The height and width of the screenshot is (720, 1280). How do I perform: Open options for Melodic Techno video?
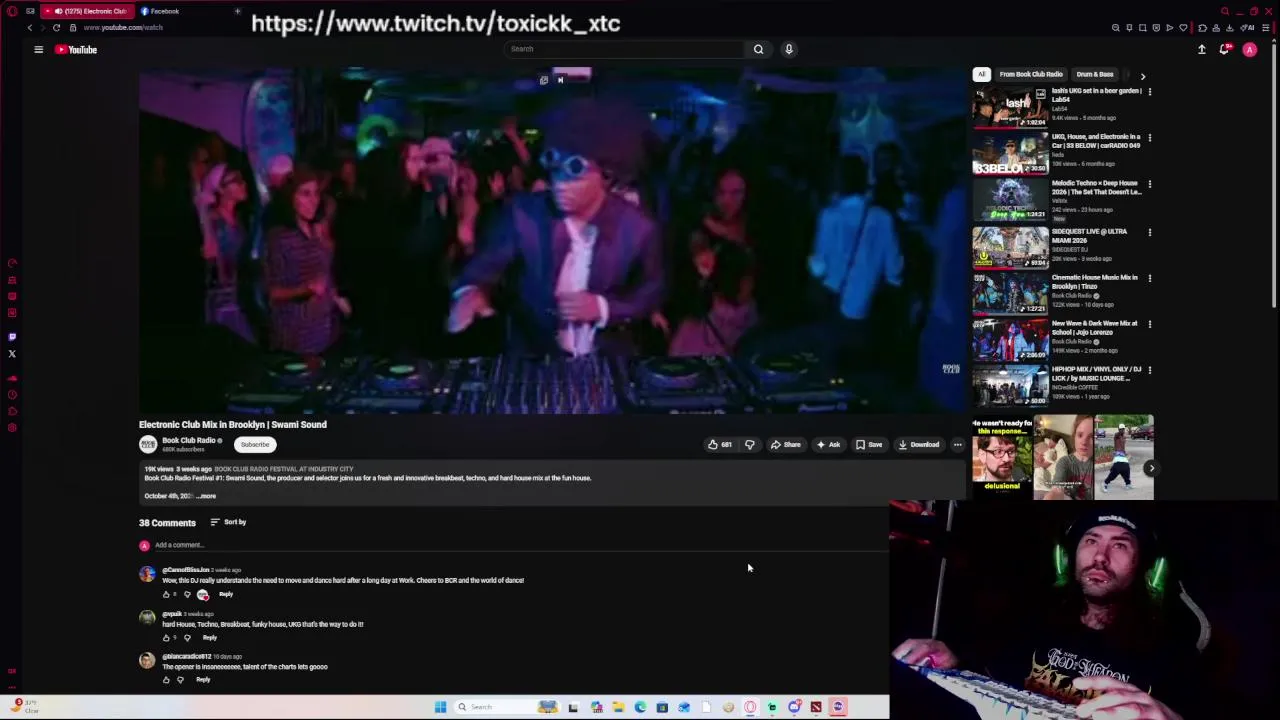[1149, 184]
